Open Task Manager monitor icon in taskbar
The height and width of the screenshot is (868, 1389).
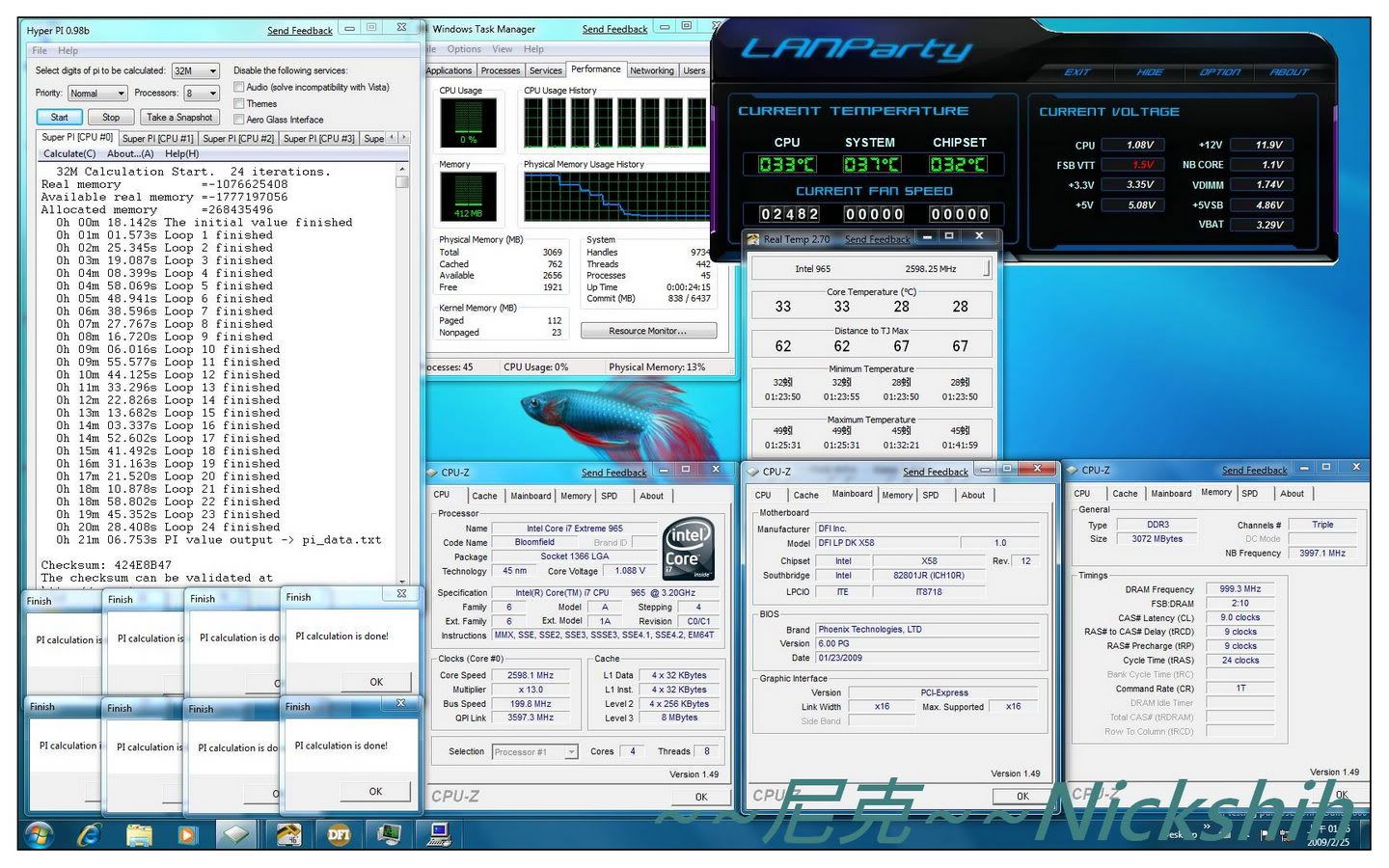tap(390, 834)
